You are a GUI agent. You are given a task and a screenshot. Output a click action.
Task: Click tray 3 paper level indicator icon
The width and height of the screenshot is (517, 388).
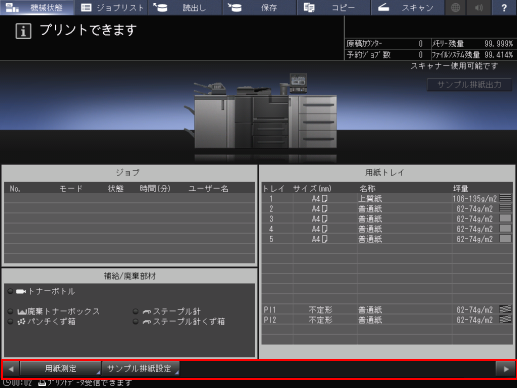pos(505,218)
